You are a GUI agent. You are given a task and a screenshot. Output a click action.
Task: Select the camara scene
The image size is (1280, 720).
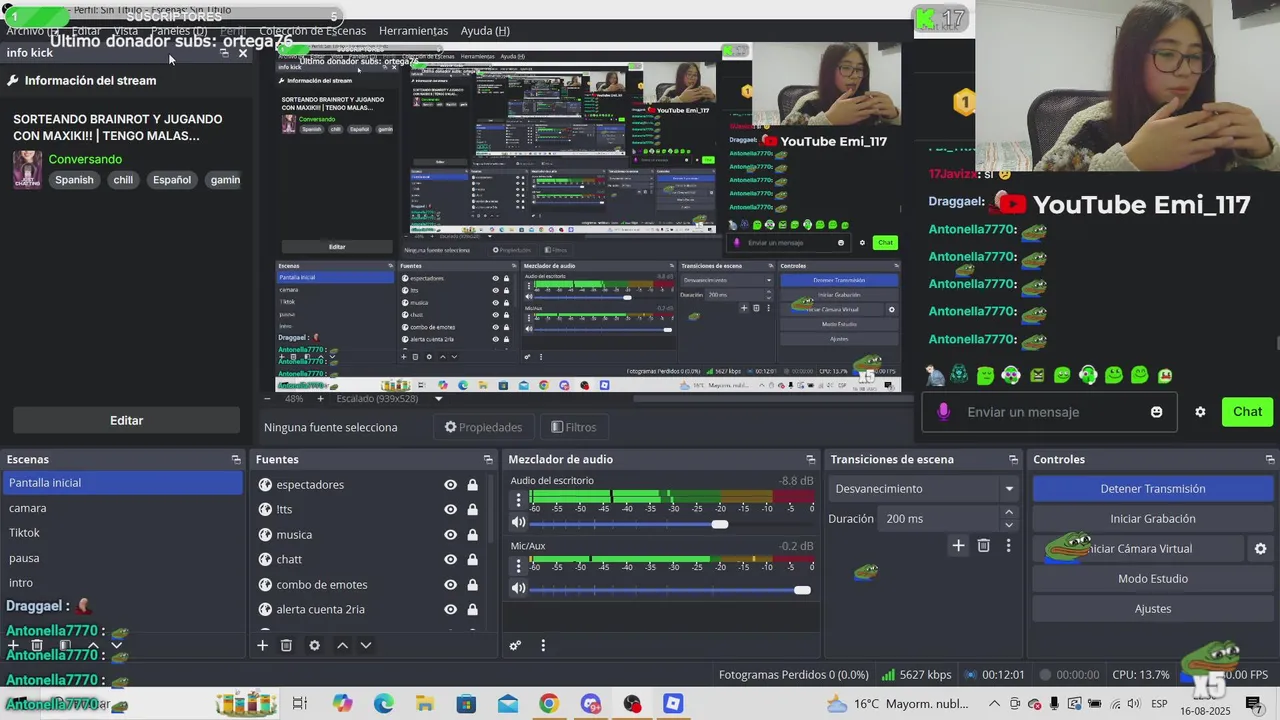click(122, 508)
